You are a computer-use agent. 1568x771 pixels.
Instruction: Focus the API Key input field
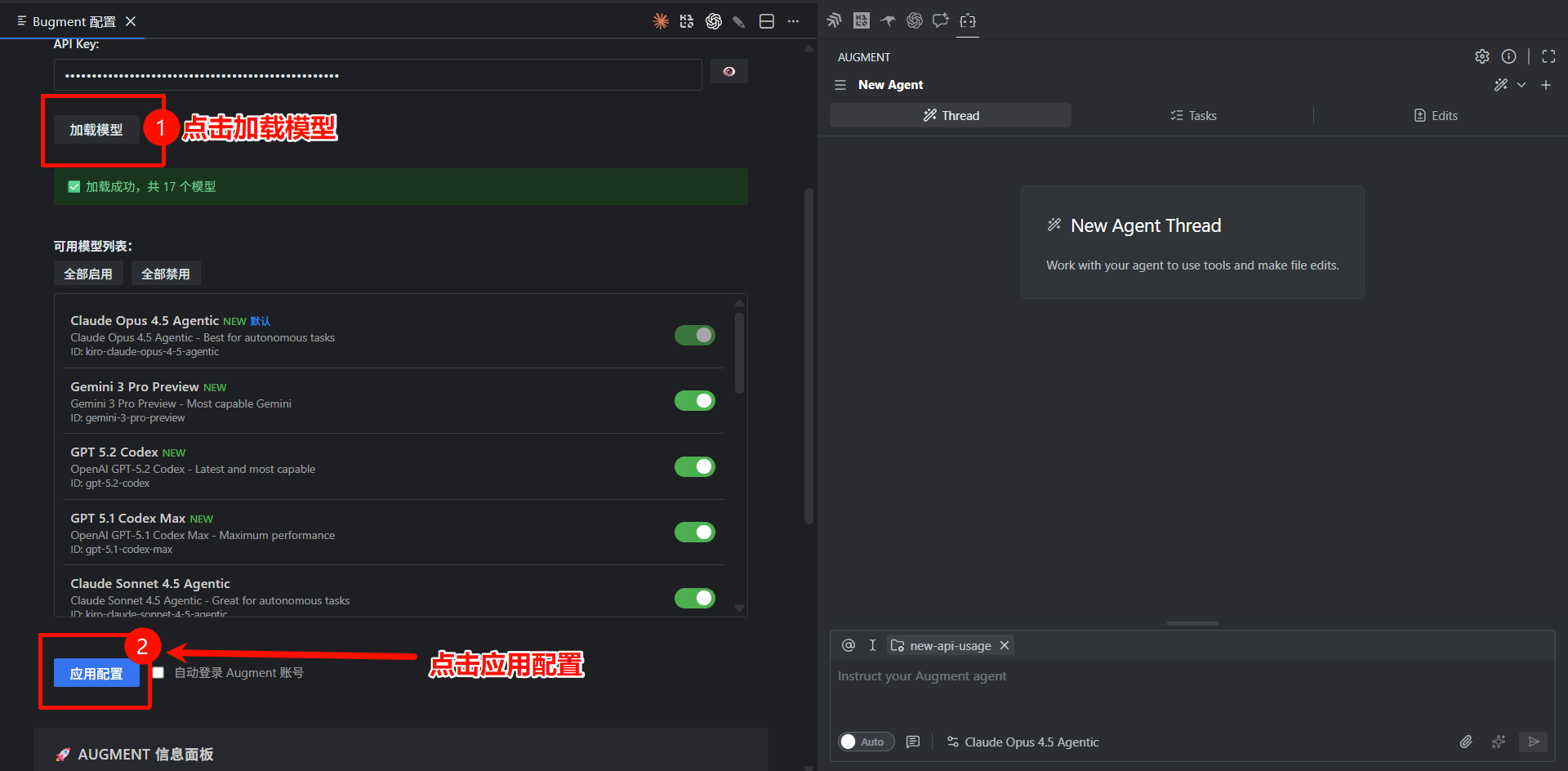pyautogui.click(x=378, y=74)
